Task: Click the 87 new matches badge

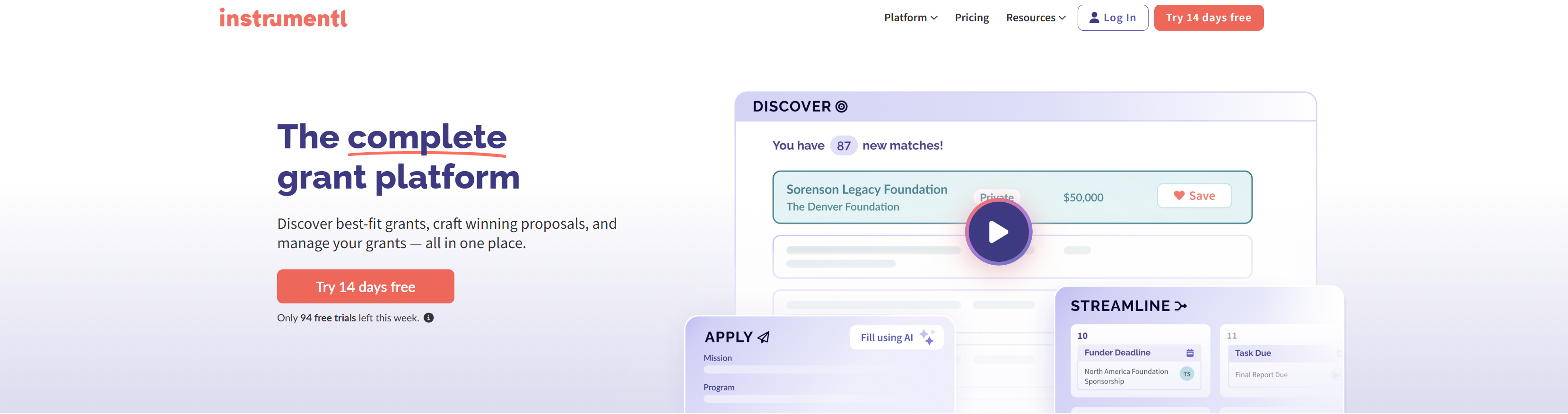Action: (843, 146)
